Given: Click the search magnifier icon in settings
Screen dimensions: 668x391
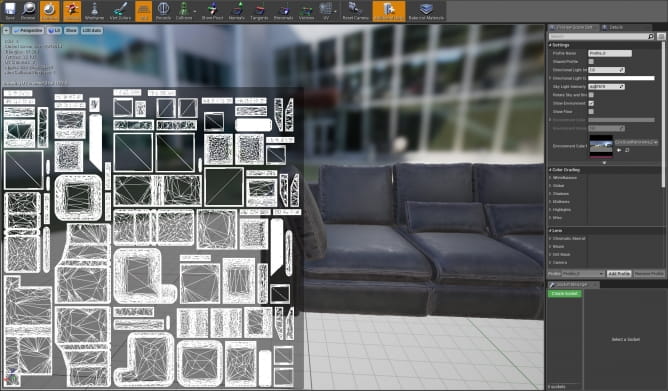Looking at the screenshot, I should click(x=651, y=37).
